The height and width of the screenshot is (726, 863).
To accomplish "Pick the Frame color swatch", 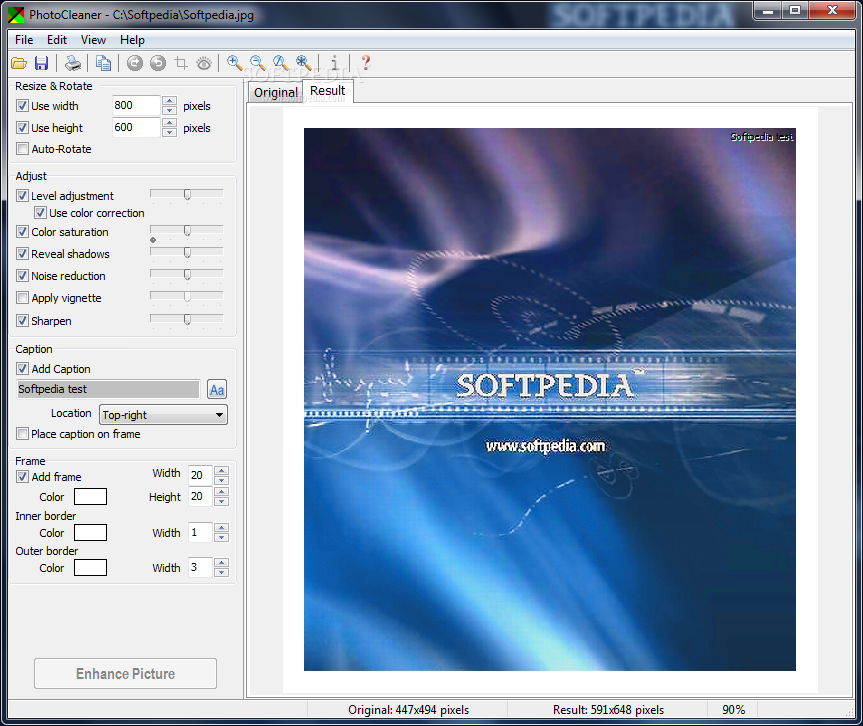I will click(x=90, y=496).
